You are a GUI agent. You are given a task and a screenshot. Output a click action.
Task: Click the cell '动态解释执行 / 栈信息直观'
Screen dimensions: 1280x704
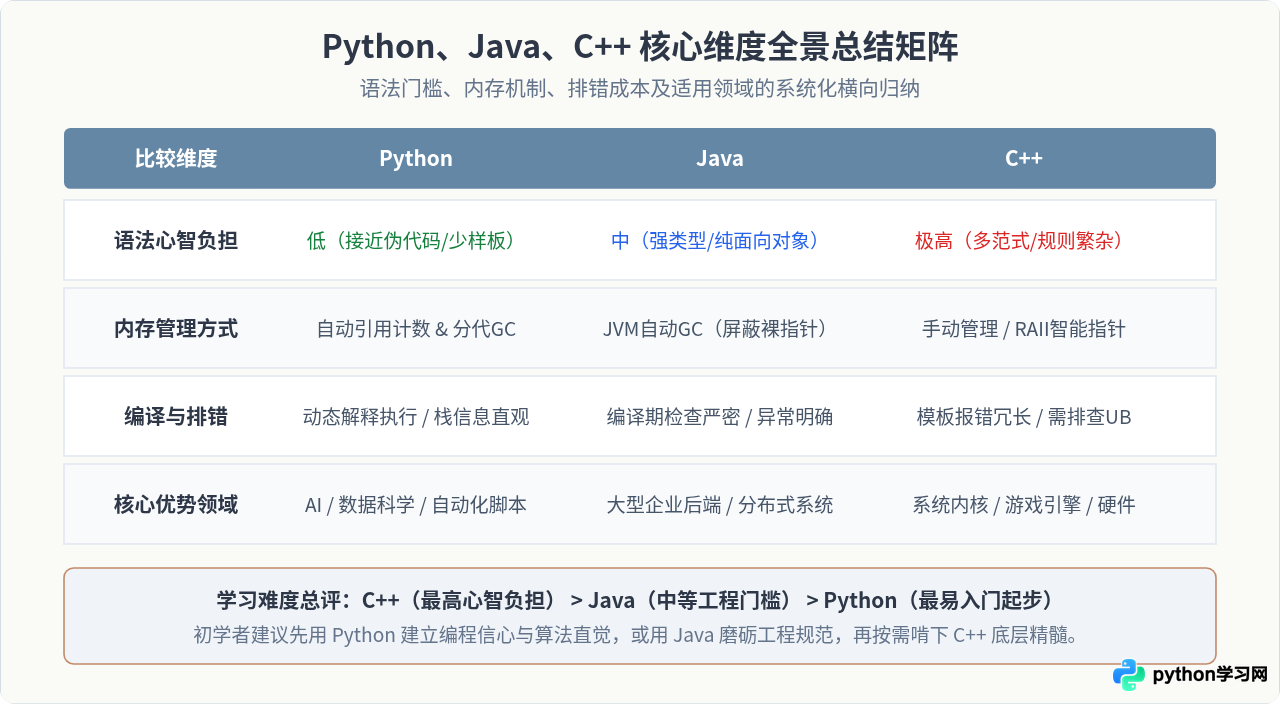click(416, 416)
